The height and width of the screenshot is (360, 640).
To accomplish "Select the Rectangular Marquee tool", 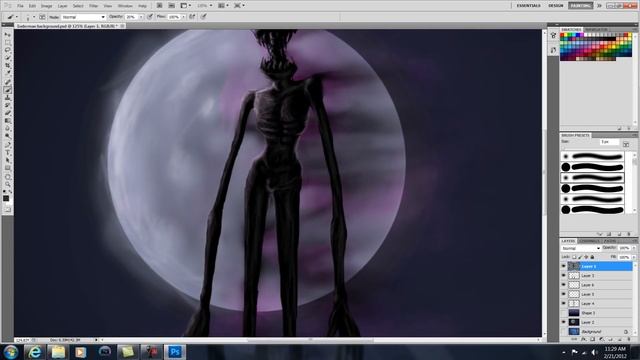I will [7, 42].
